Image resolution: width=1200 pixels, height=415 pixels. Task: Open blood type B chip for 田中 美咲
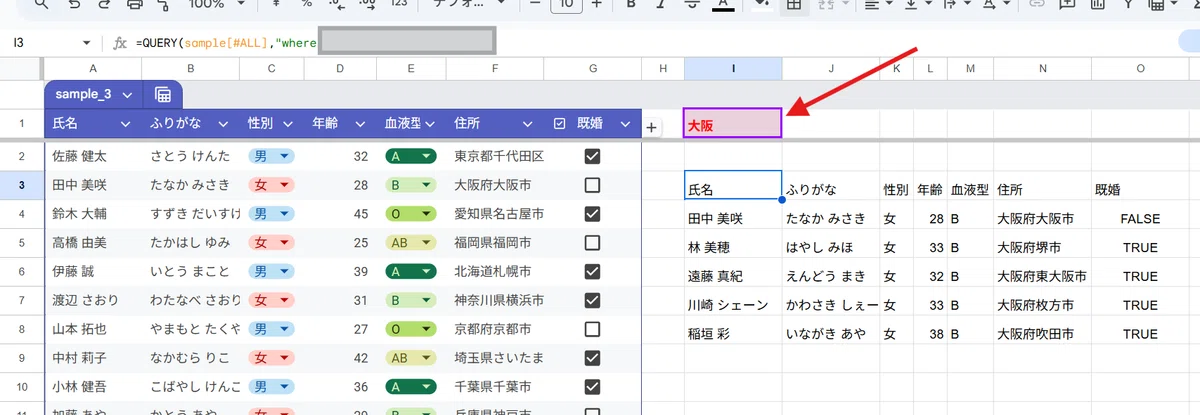coord(411,185)
